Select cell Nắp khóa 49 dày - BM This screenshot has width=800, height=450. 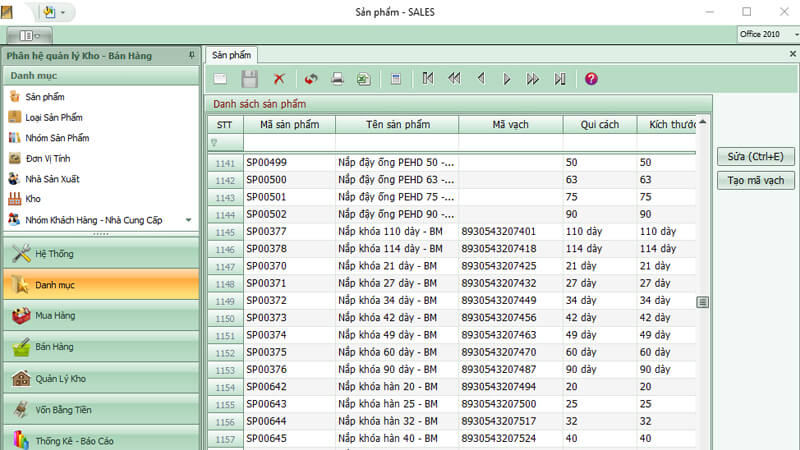[397, 335]
